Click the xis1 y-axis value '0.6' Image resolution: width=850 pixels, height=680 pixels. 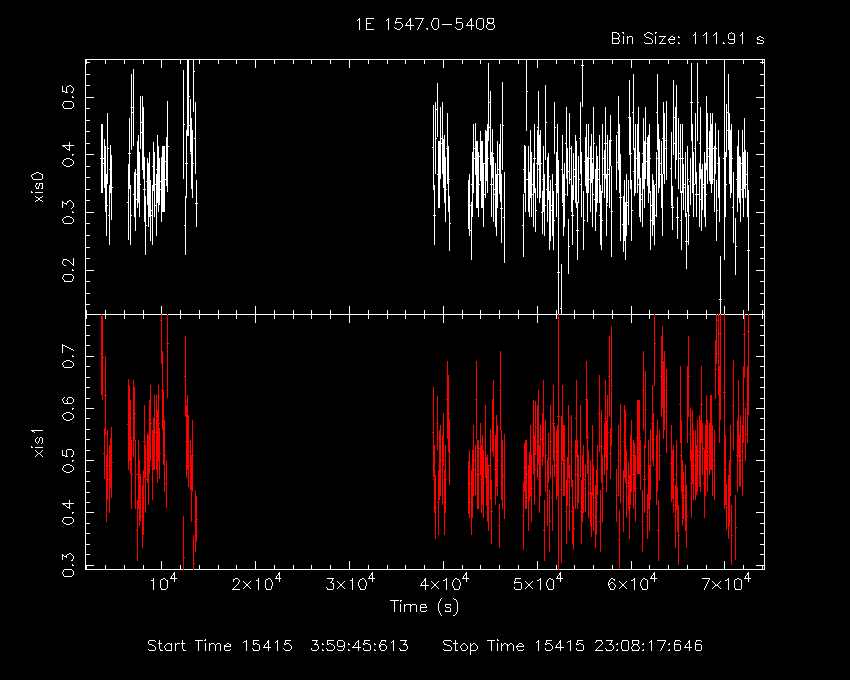[68, 408]
